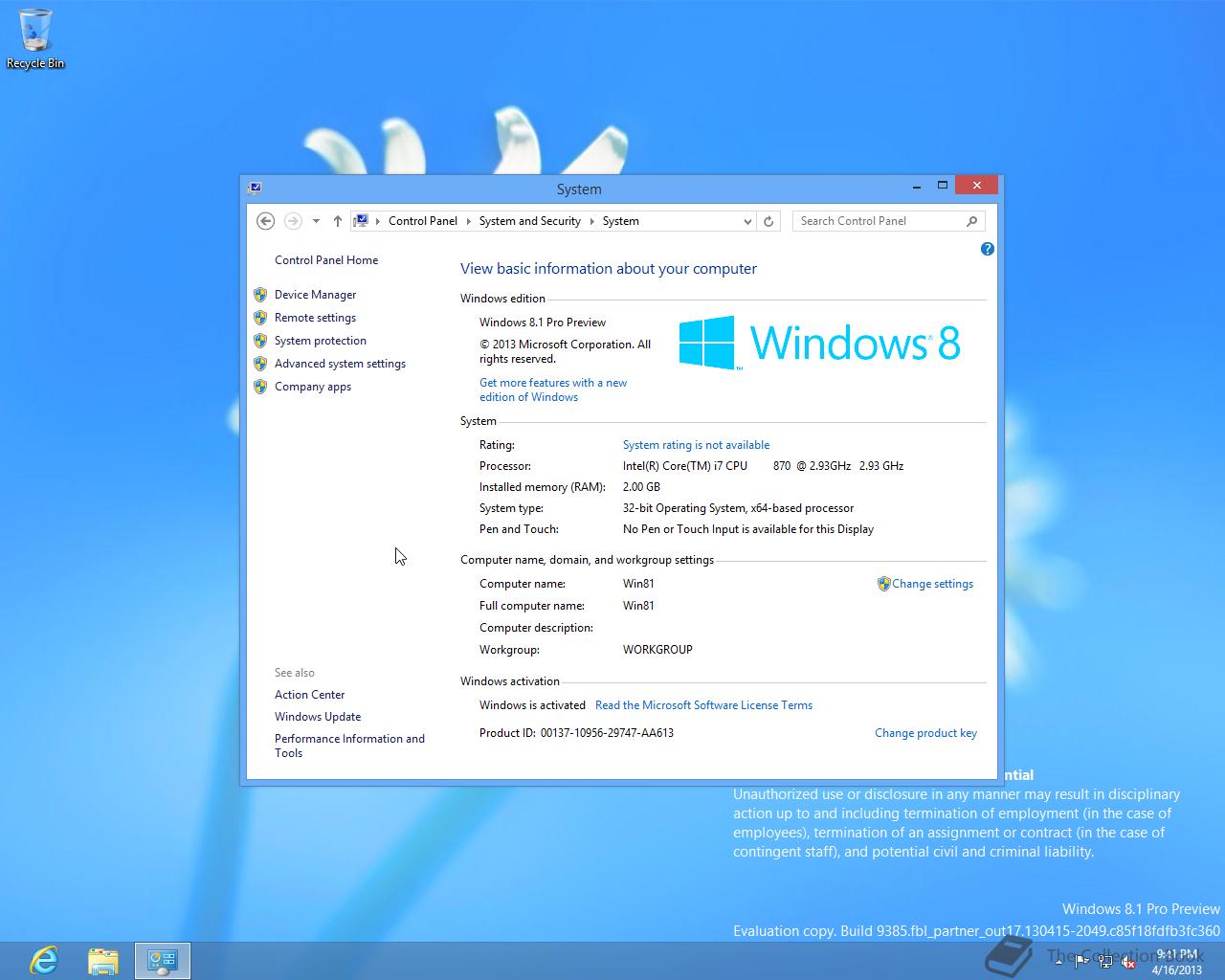Screen dimensions: 1225x980
Task: Click the 2.00 GB installed memory value
Action: (641, 487)
